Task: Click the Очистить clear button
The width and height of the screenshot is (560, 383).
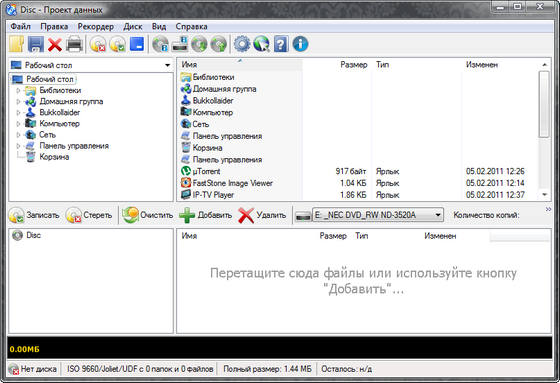Action: (148, 215)
